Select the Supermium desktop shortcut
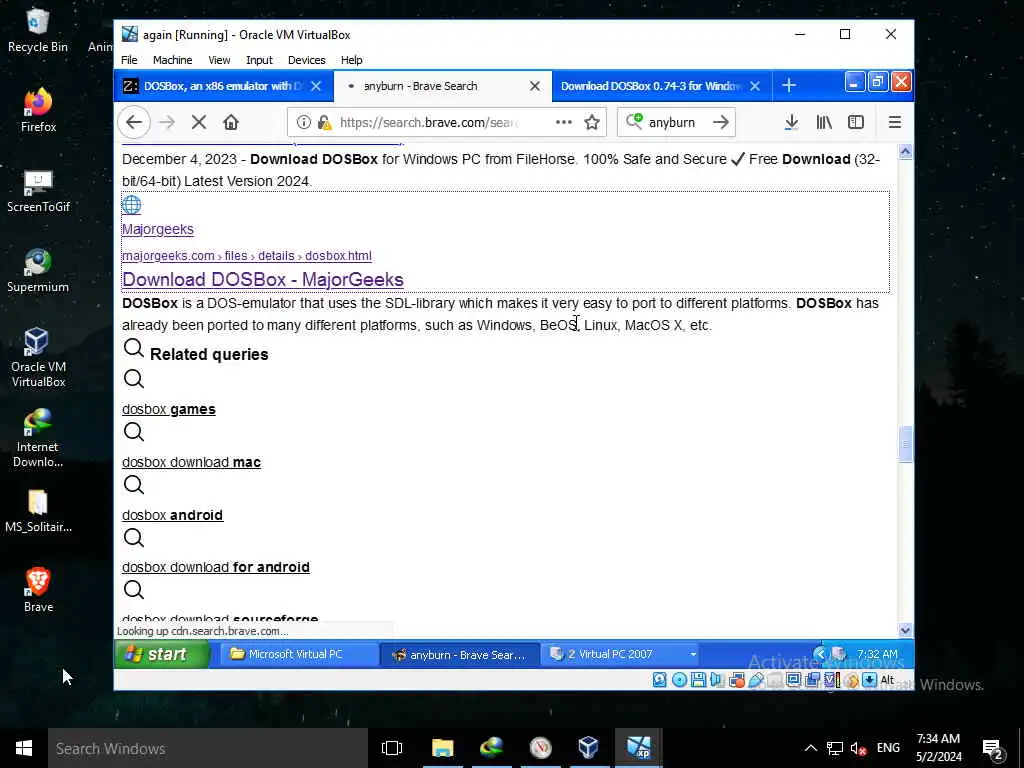Image resolution: width=1024 pixels, height=768 pixels. tap(38, 271)
